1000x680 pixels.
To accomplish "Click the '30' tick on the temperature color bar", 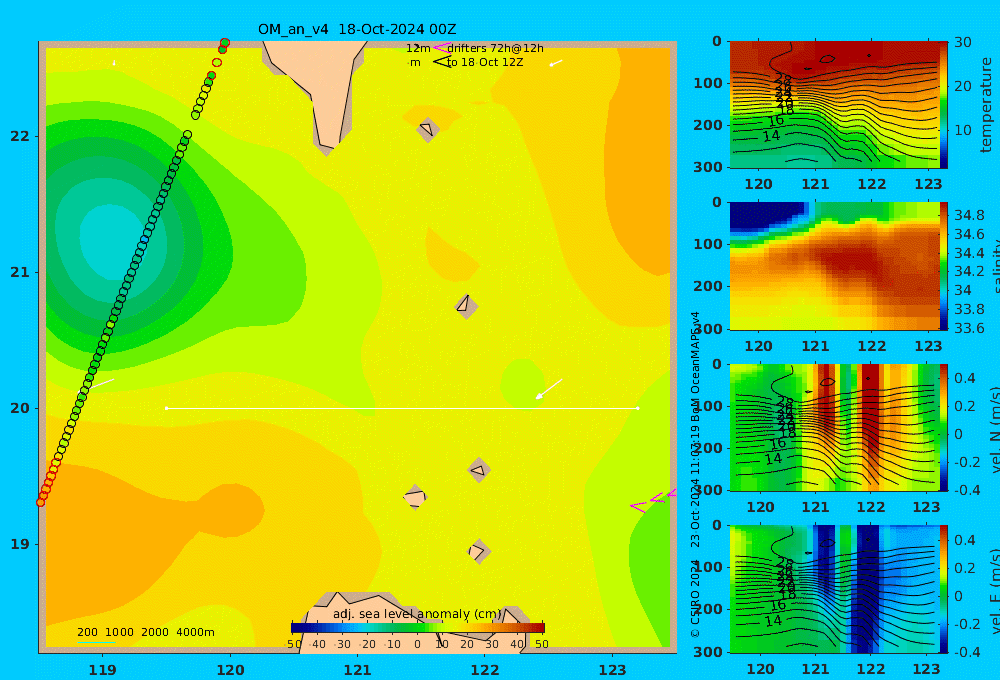I will pos(963,43).
